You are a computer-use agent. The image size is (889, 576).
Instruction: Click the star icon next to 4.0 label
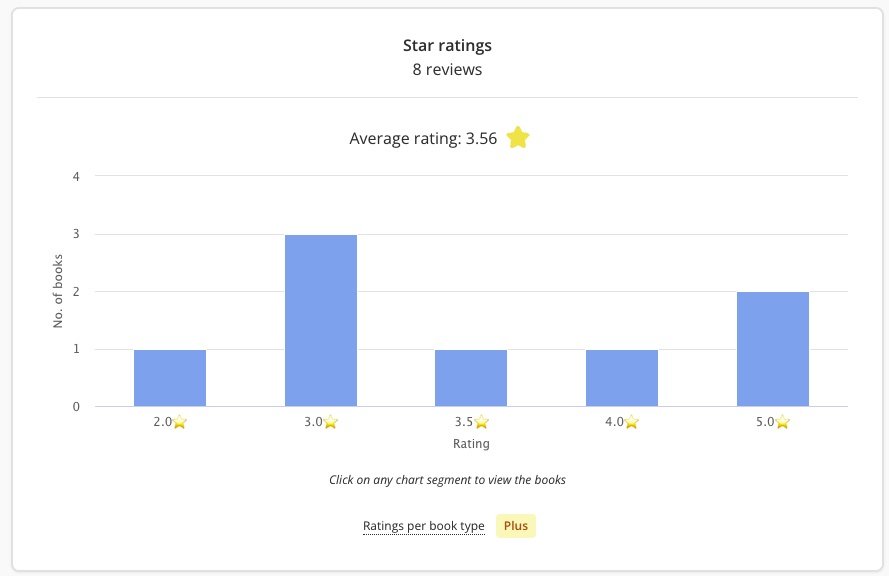632,422
